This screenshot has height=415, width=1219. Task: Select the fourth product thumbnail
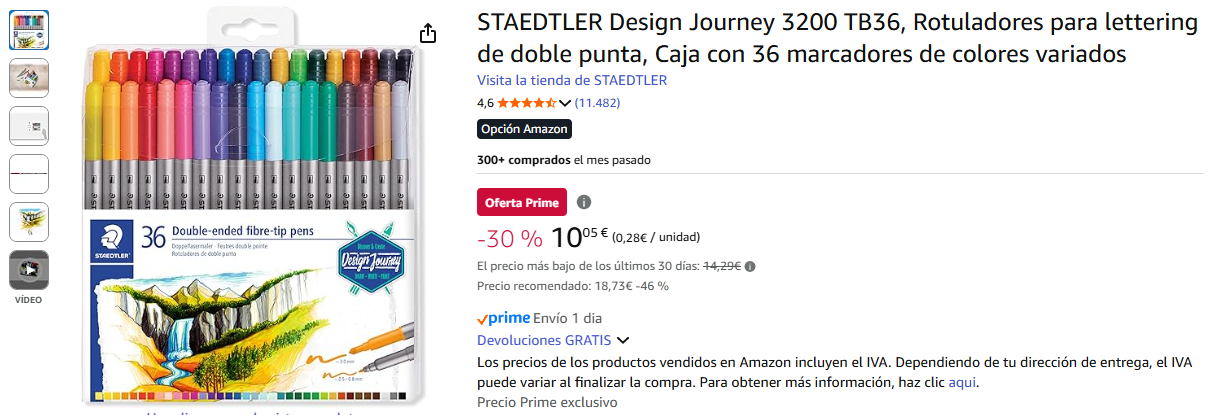click(29, 174)
